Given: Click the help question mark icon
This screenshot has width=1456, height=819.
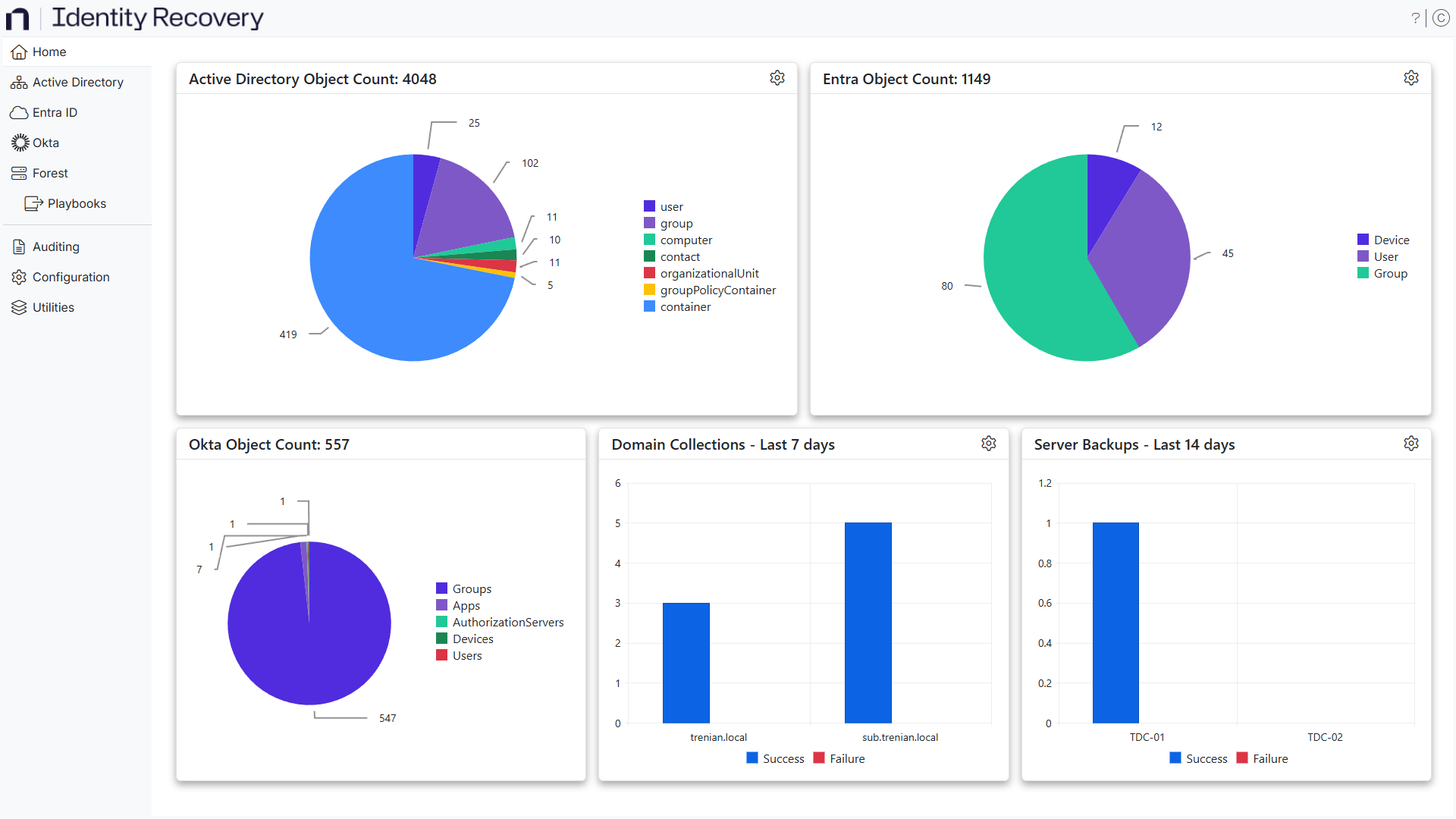Looking at the screenshot, I should coord(1415,18).
